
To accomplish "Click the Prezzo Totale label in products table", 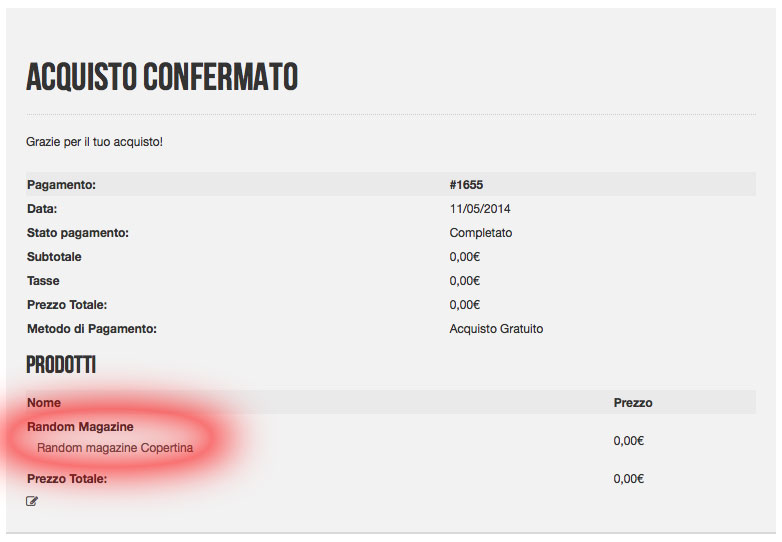I will click(x=67, y=479).
